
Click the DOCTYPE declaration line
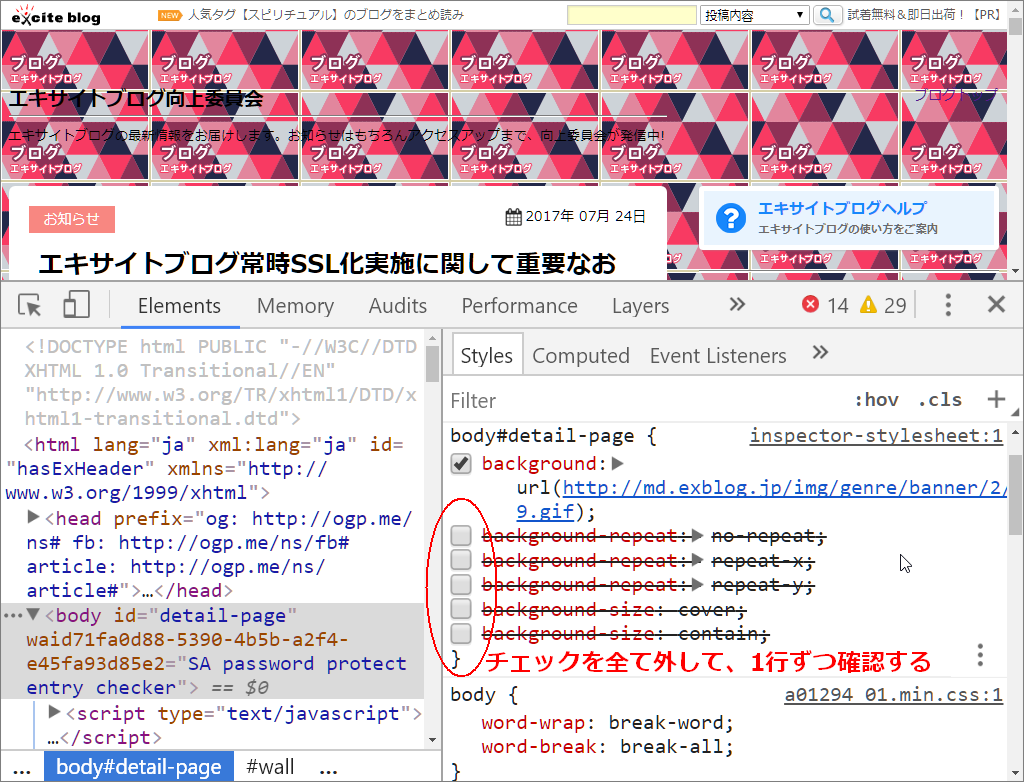pos(221,382)
